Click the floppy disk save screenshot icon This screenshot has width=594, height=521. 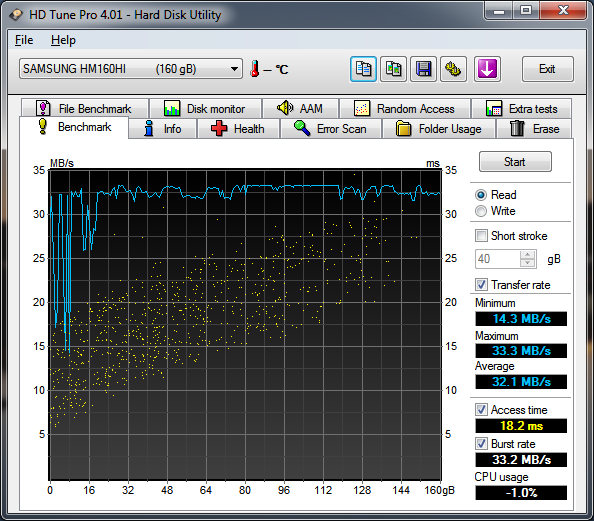(x=424, y=69)
